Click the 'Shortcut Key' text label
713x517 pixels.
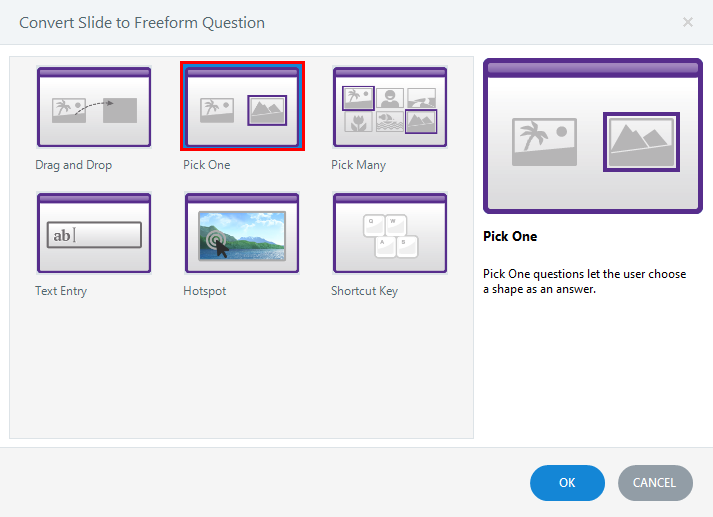[365, 291]
